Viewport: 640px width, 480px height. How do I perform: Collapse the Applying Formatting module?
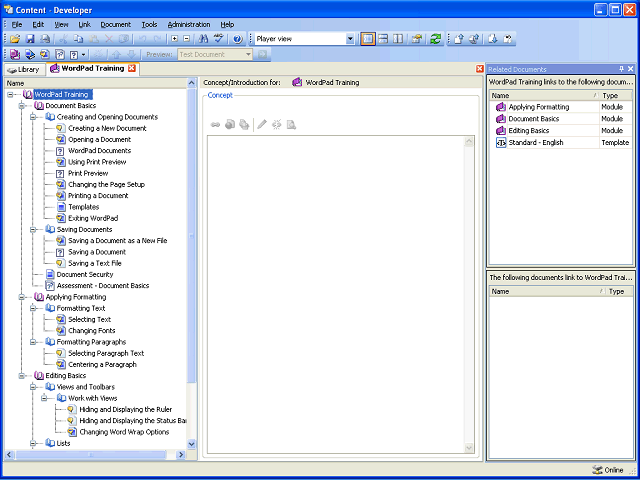(x=22, y=297)
